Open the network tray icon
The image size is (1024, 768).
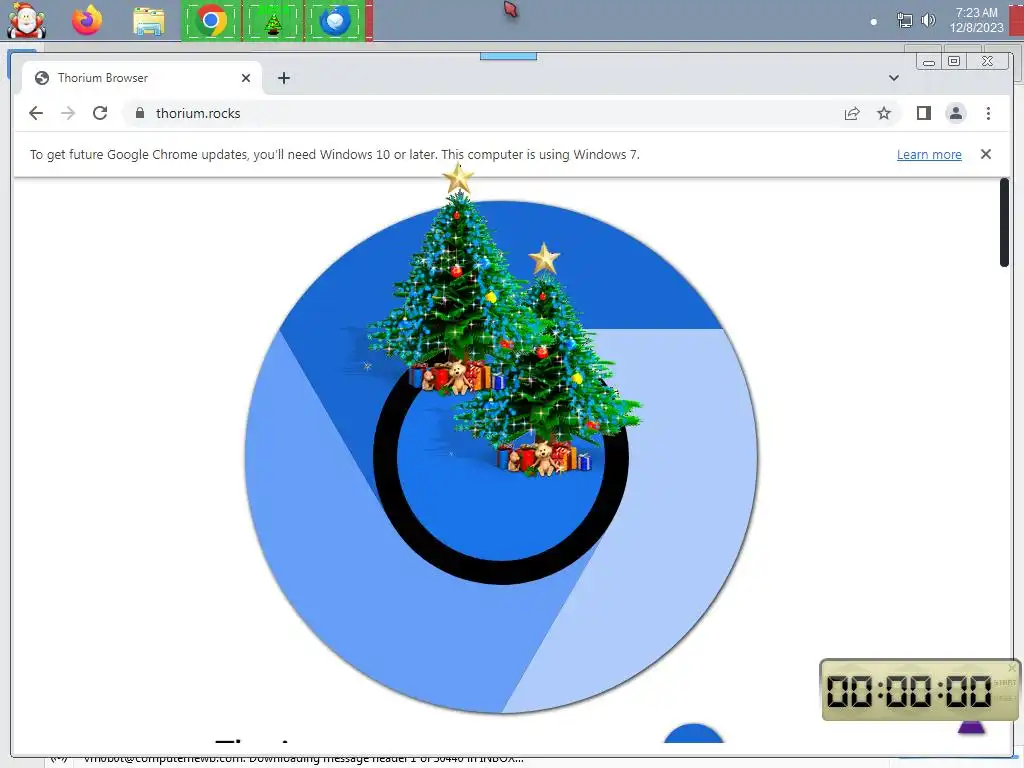pyautogui.click(x=904, y=21)
